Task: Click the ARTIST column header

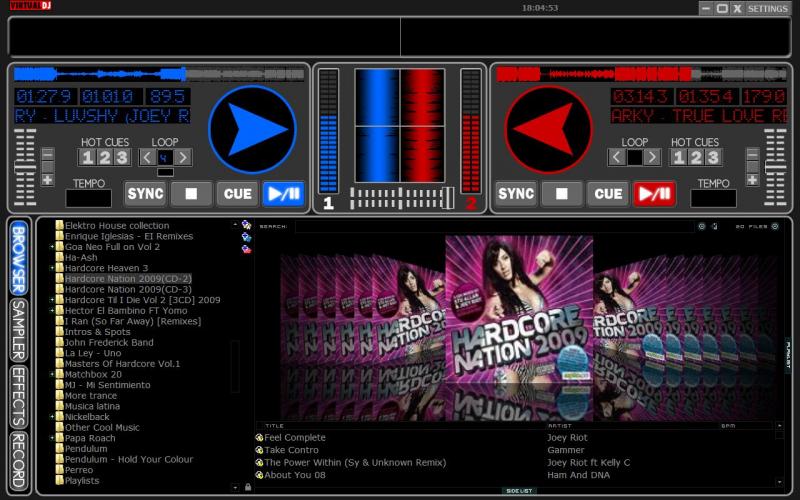Action: 560,426
